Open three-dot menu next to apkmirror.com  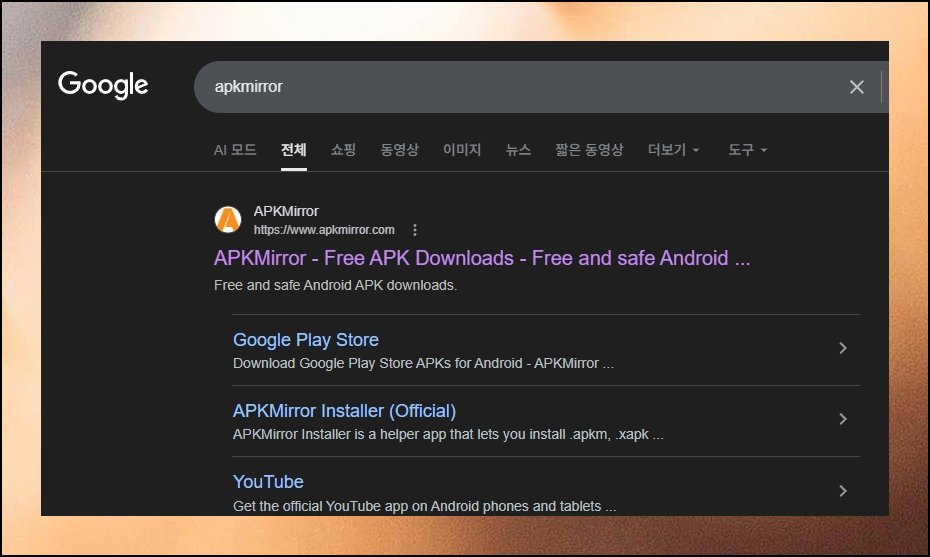point(415,230)
